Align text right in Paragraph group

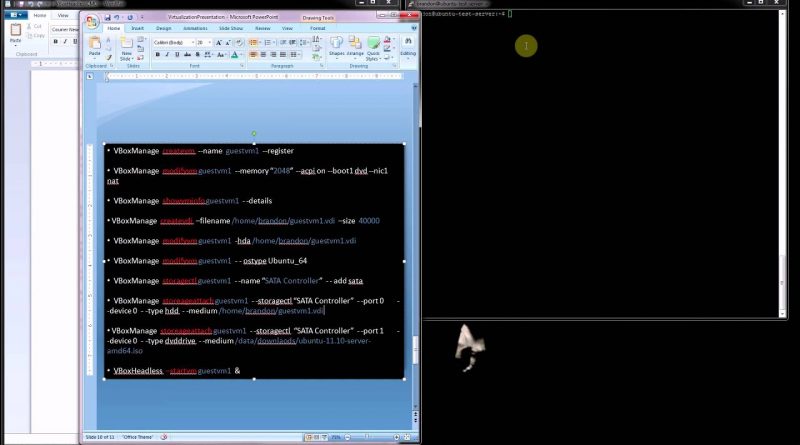[x=273, y=55]
